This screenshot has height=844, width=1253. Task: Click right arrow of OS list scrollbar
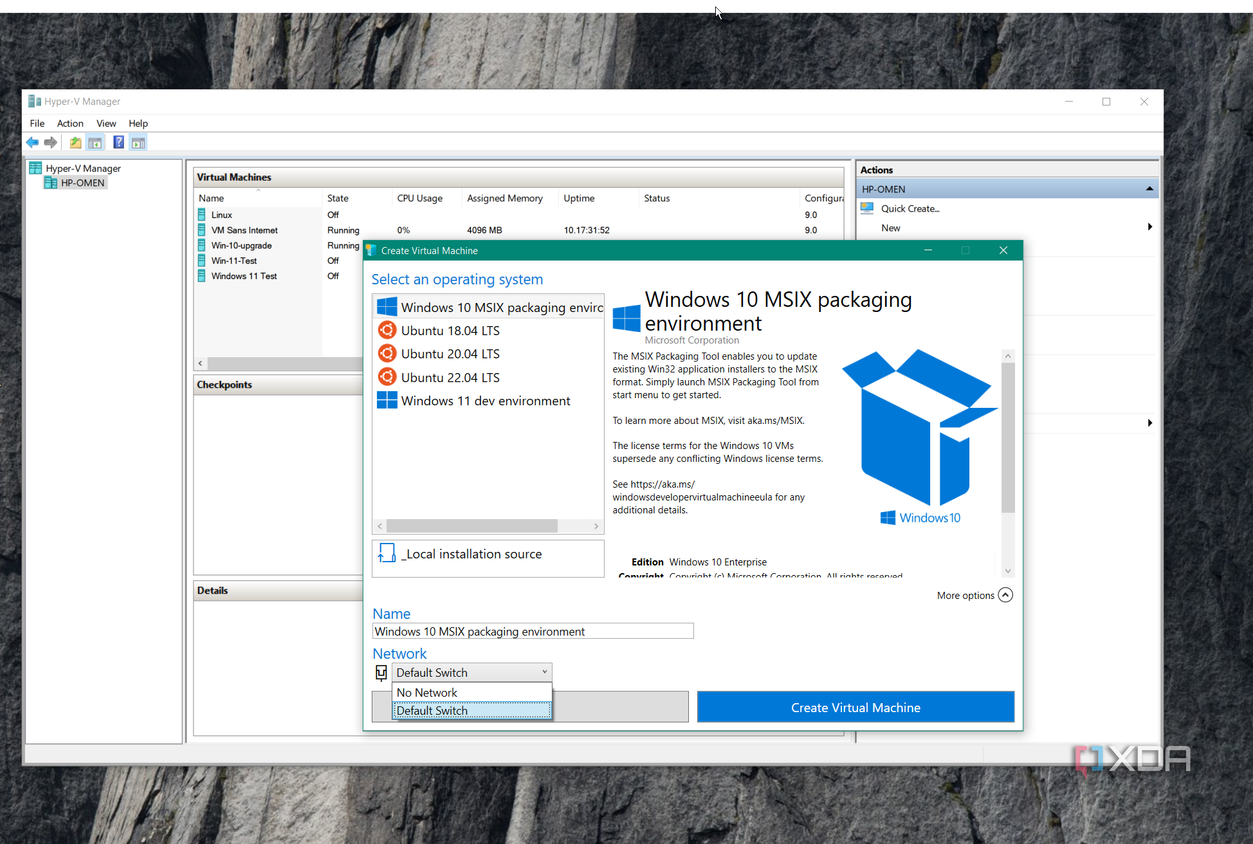[596, 525]
